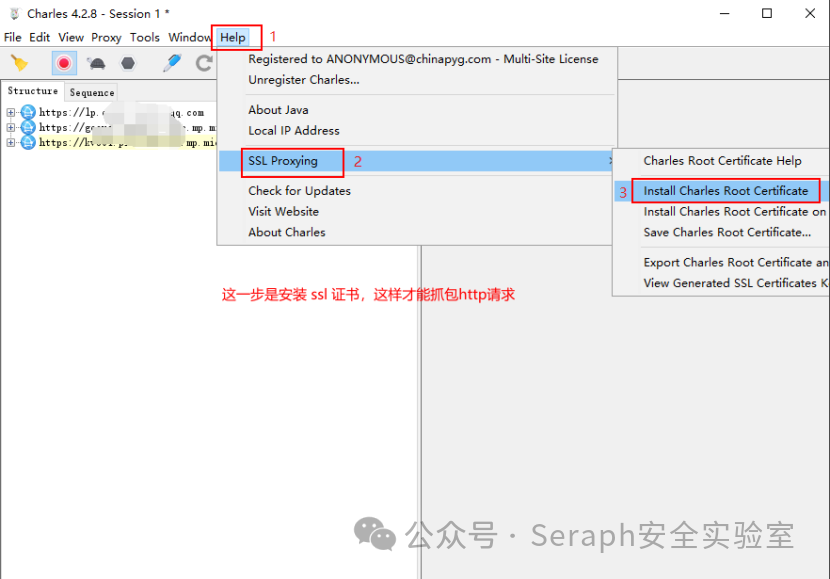Close the Charles window
The width and height of the screenshot is (830, 579).
point(810,14)
